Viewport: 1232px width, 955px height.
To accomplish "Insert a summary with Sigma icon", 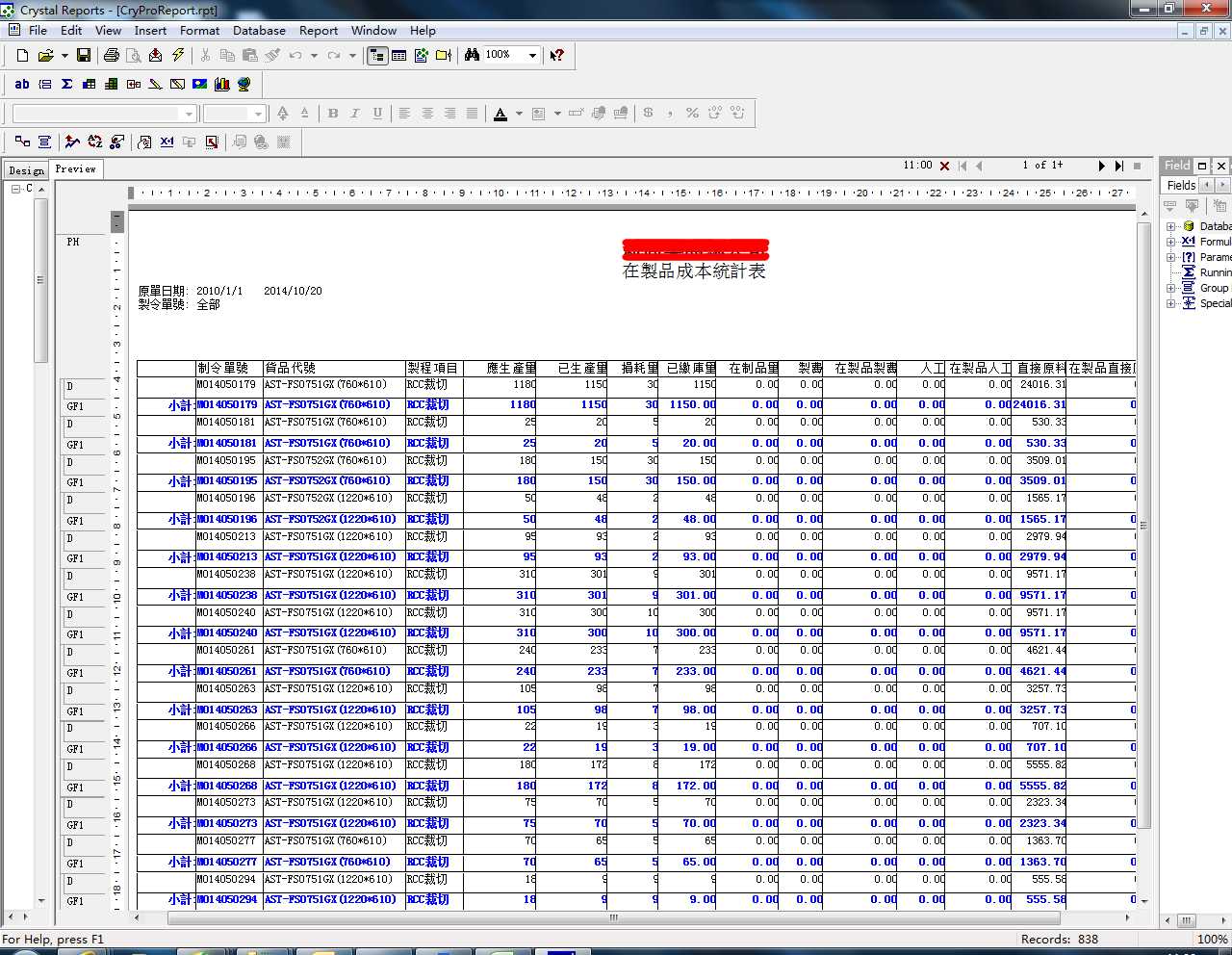I will coord(66,84).
